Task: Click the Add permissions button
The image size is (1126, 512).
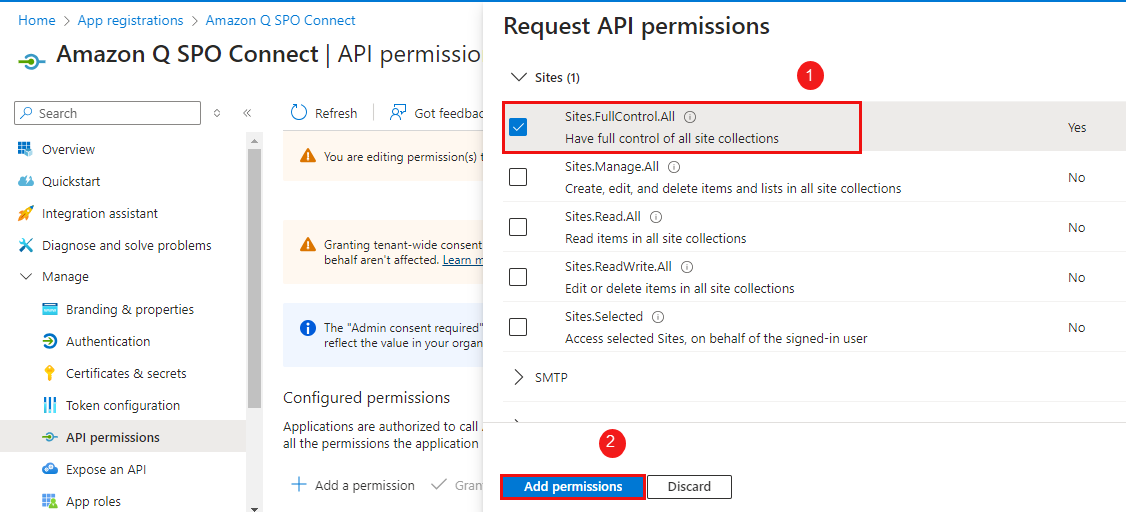Action: click(x=573, y=487)
